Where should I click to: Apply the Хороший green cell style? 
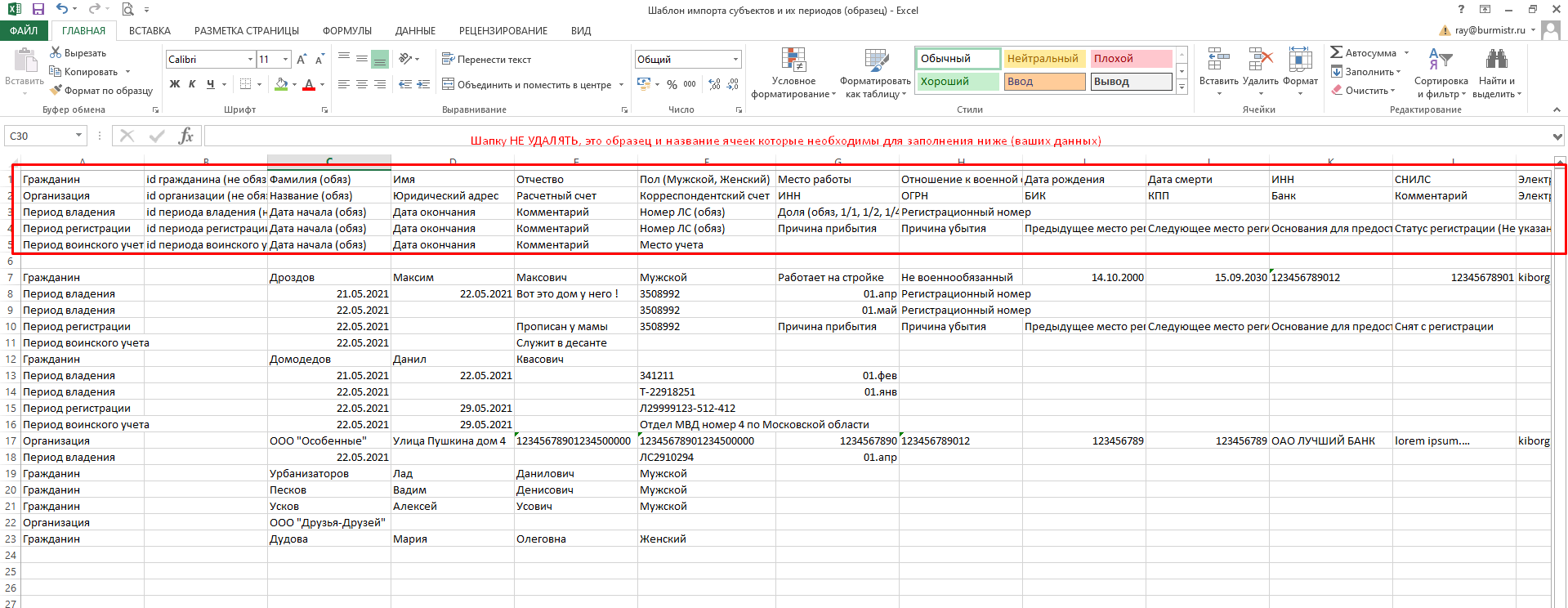pyautogui.click(x=958, y=82)
